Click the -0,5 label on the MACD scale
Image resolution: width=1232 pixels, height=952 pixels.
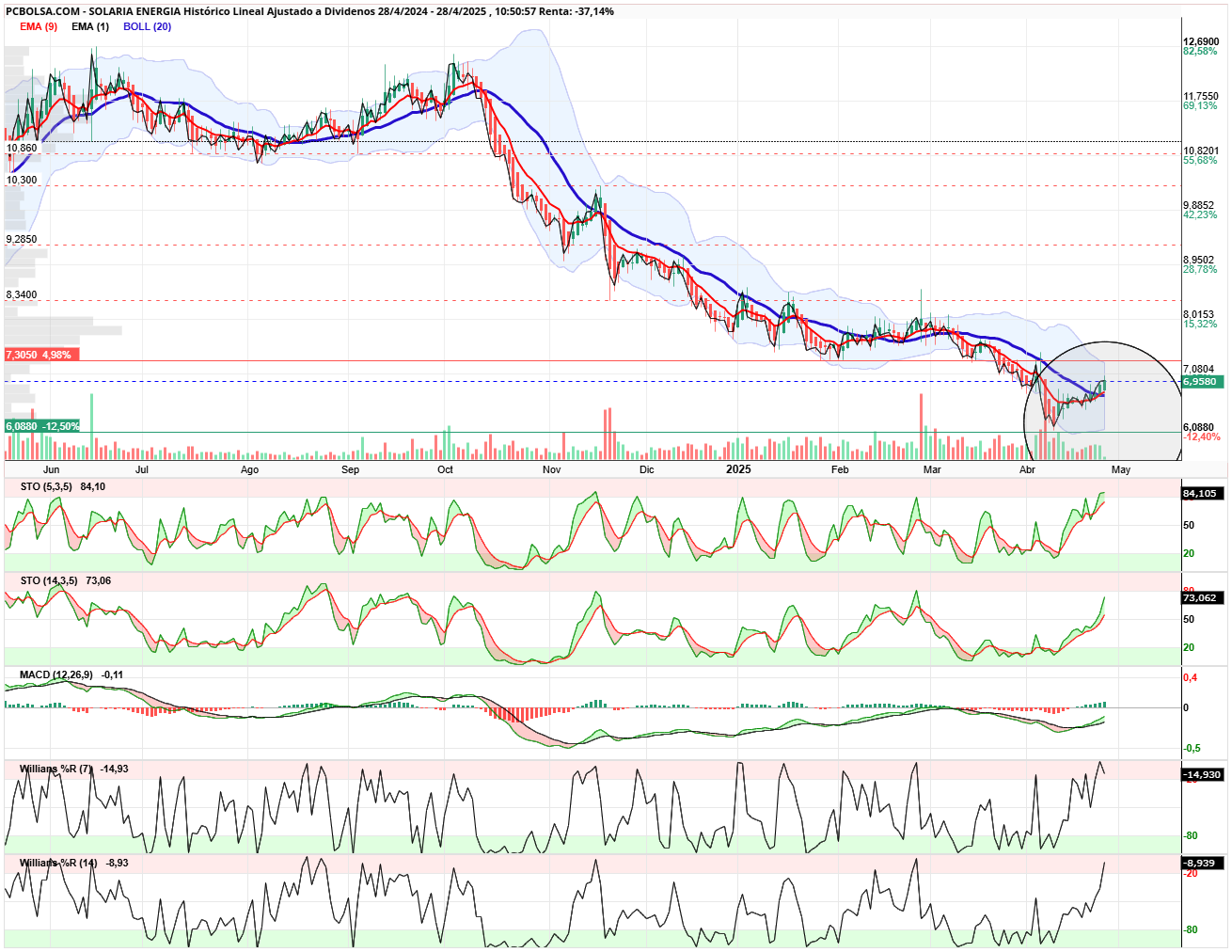1192,748
